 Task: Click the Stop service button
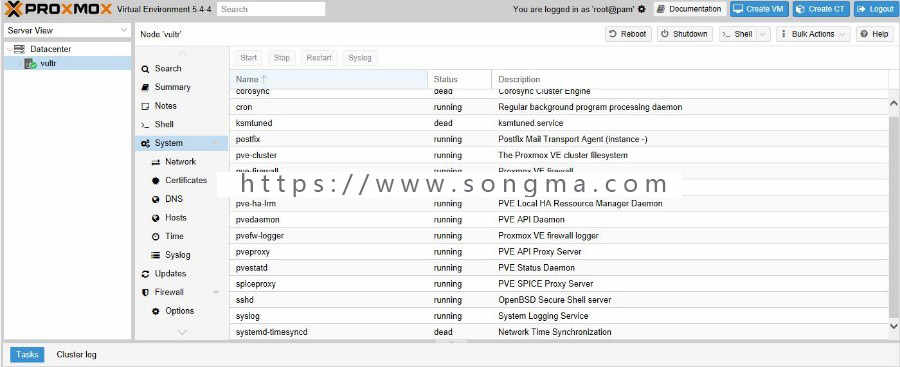click(281, 57)
